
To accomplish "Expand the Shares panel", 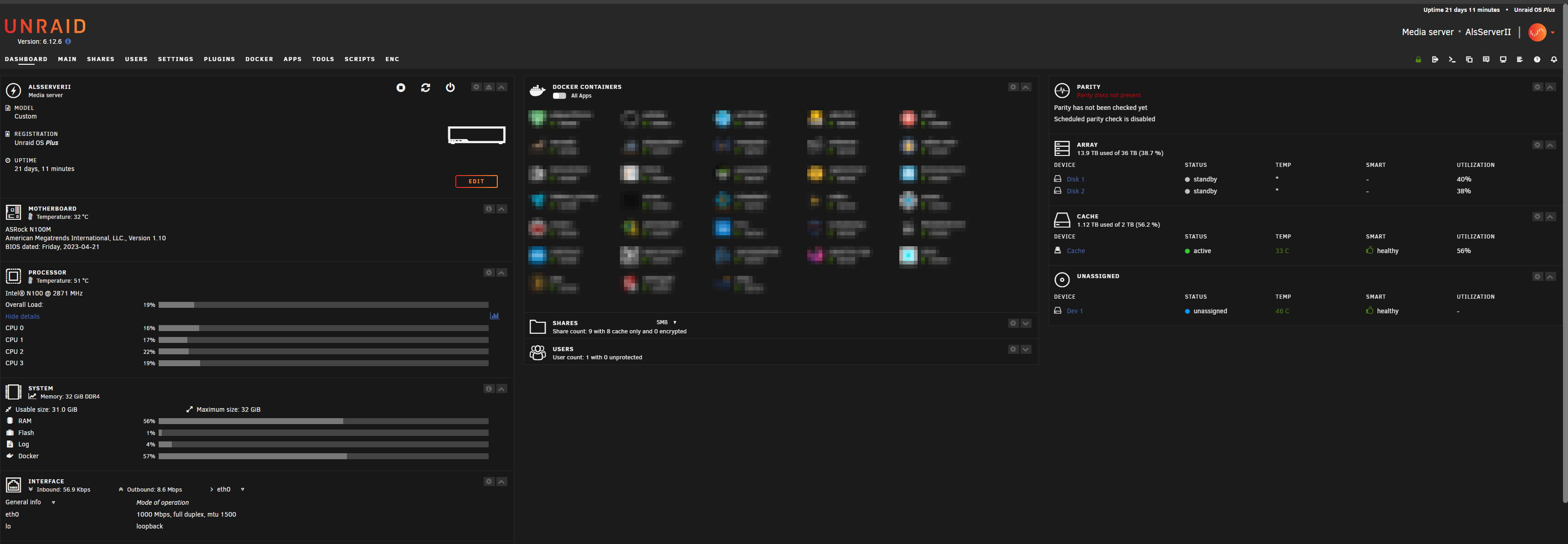I will pyautogui.click(x=1026, y=323).
